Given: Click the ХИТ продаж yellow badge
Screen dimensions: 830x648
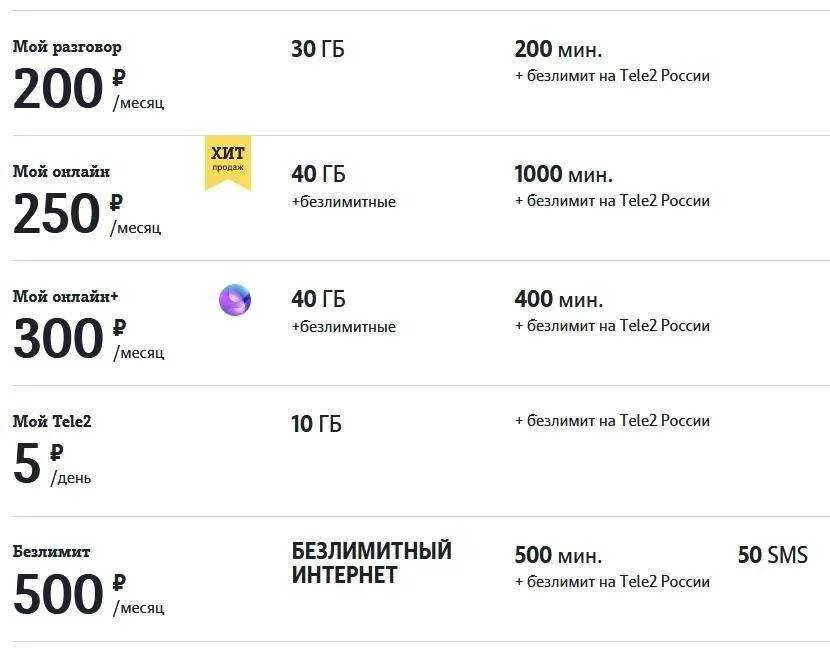Looking at the screenshot, I should tap(227, 161).
